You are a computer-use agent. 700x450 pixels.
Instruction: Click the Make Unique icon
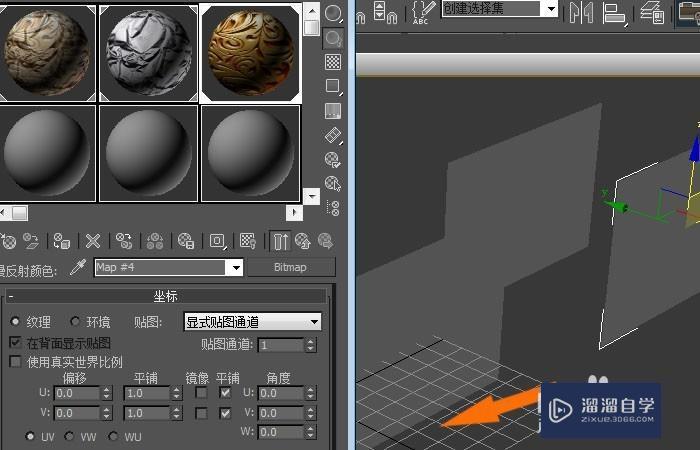(155, 241)
